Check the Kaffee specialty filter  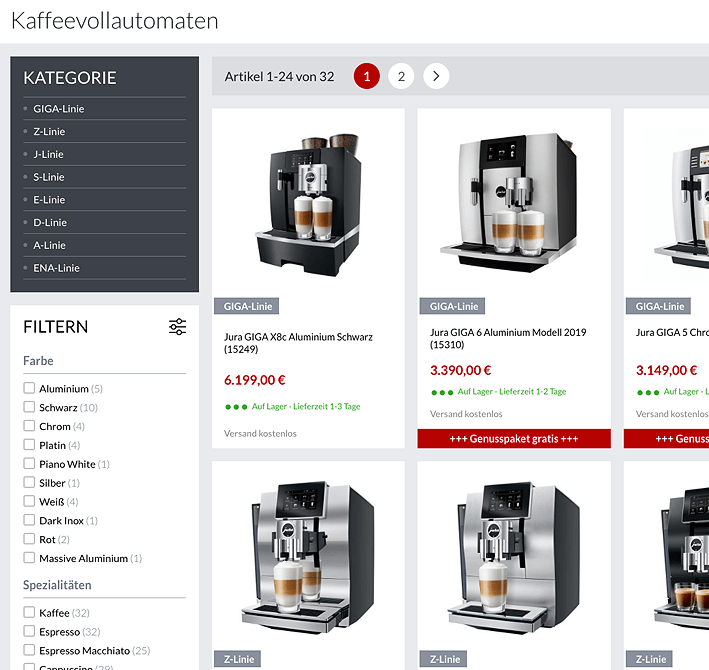(29, 613)
